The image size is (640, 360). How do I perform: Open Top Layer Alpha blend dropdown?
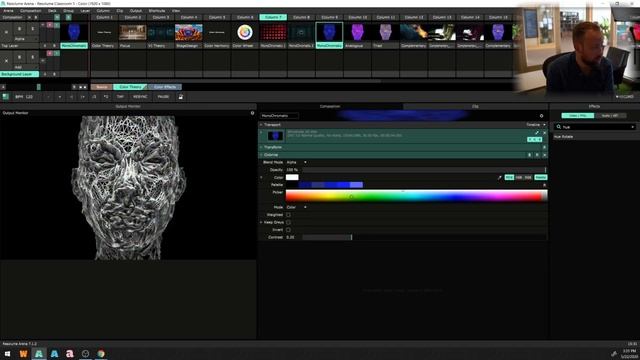(x=25, y=39)
